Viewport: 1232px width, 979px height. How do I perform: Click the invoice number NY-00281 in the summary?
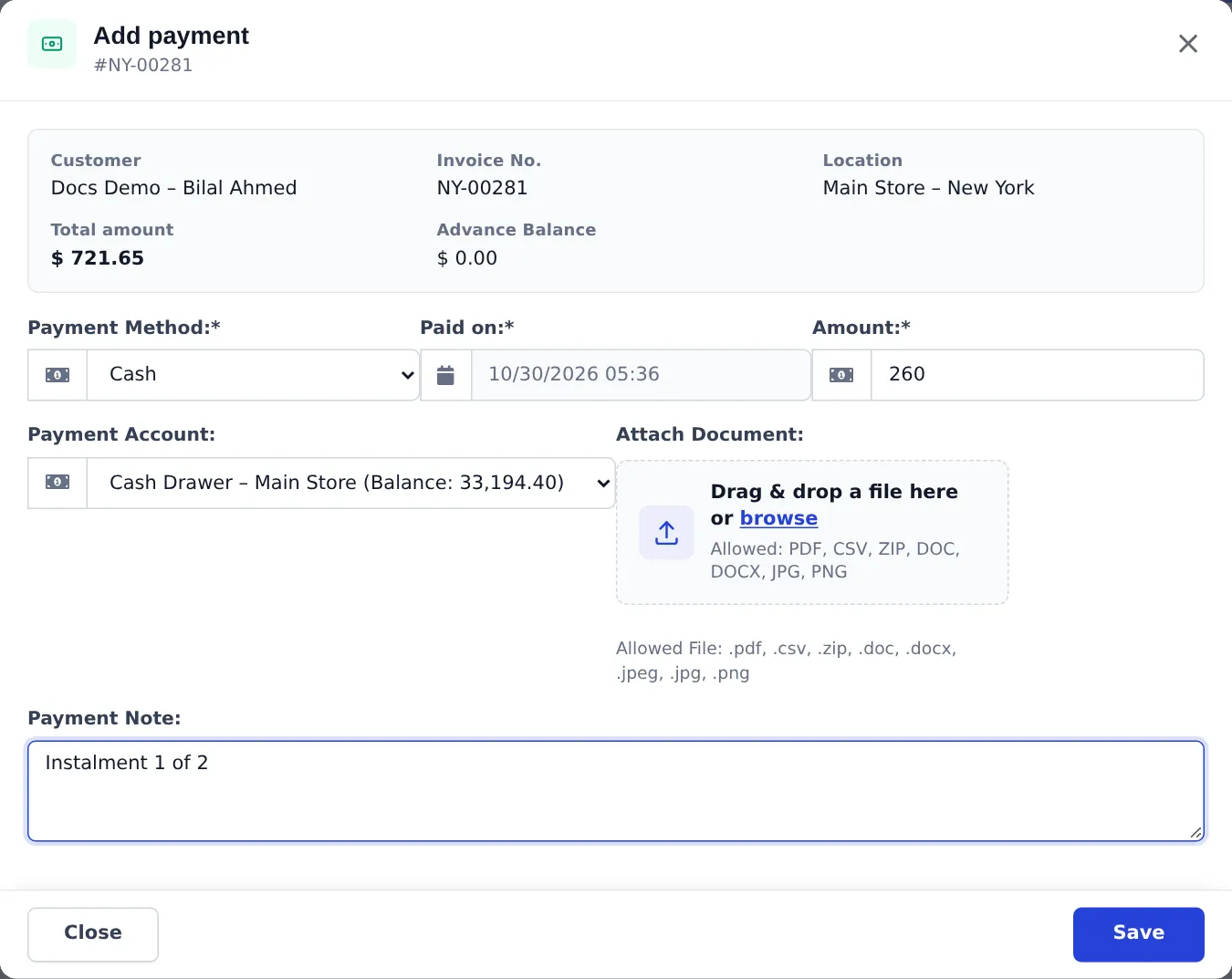(482, 188)
